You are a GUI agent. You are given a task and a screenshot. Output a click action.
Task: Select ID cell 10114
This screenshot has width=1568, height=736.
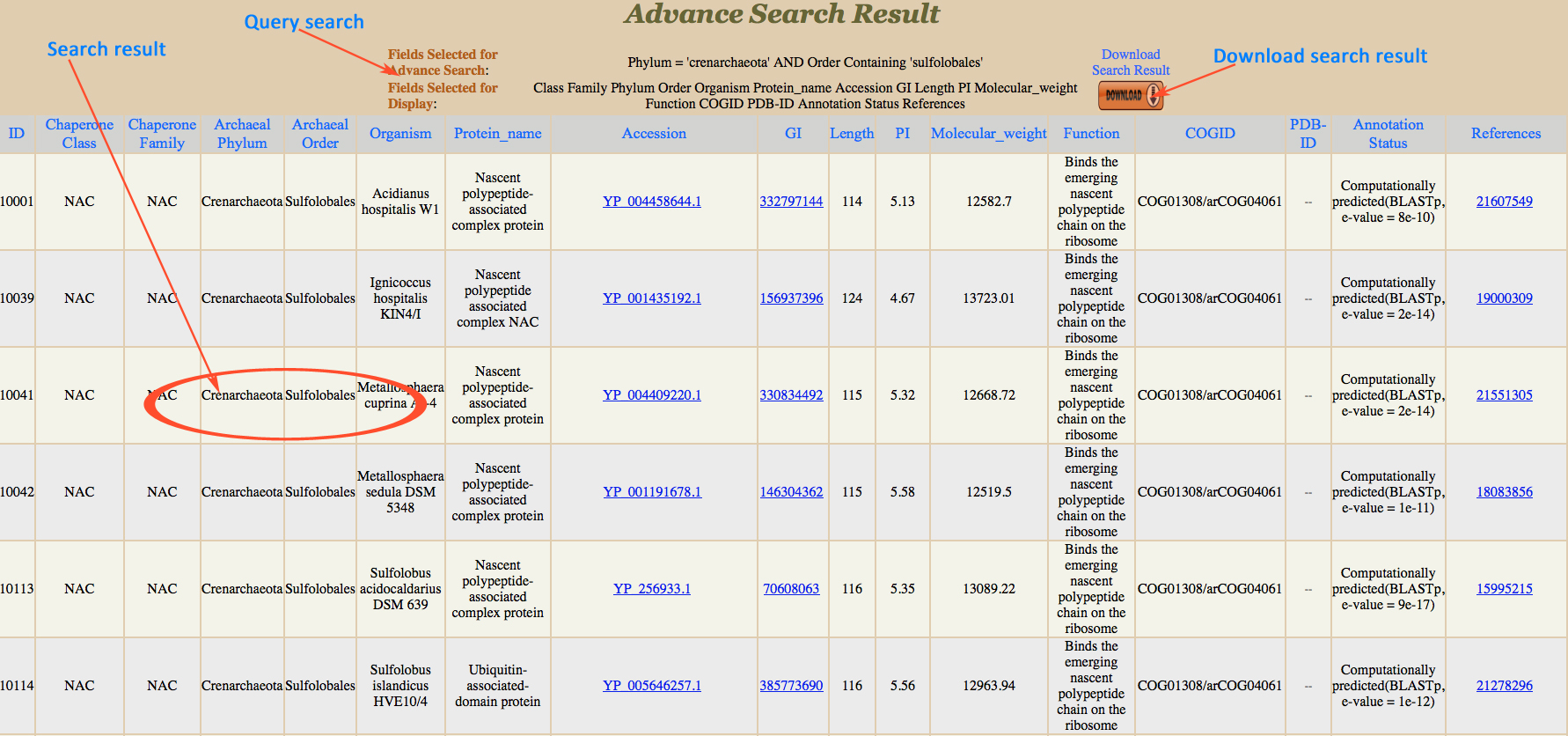17,686
